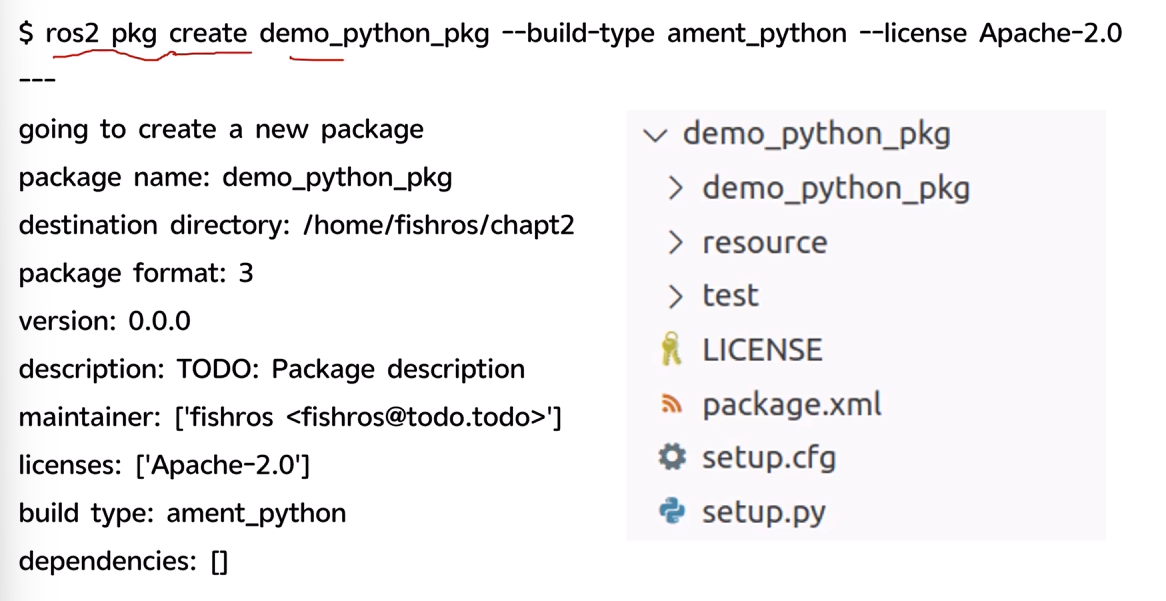Click the package.xml RSS feed icon
Image resolution: width=1166 pixels, height=601 pixels.
tap(671, 404)
